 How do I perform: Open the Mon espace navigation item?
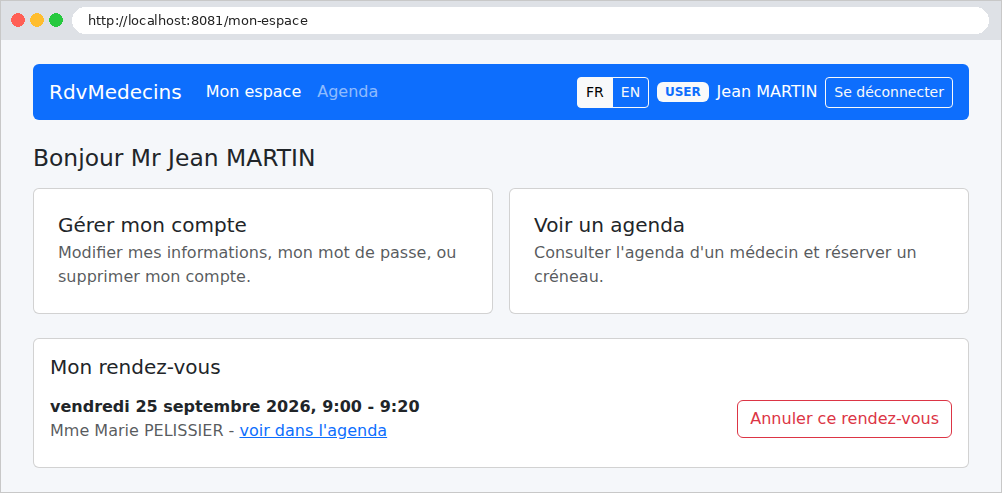click(254, 91)
